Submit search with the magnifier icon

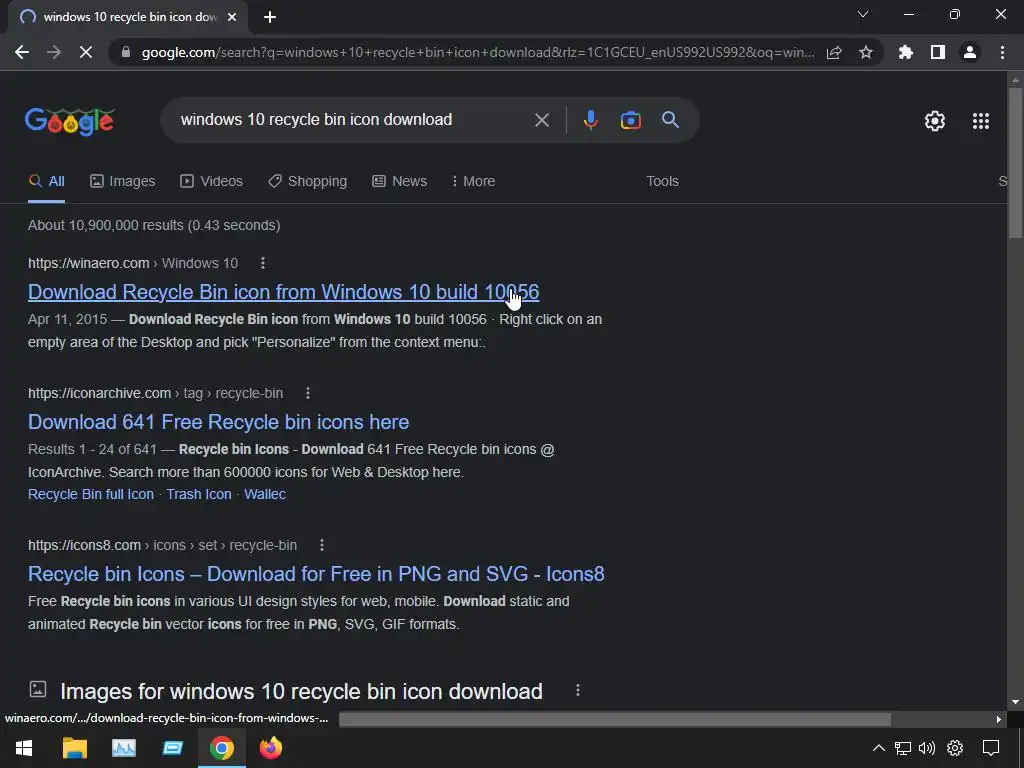tap(671, 120)
